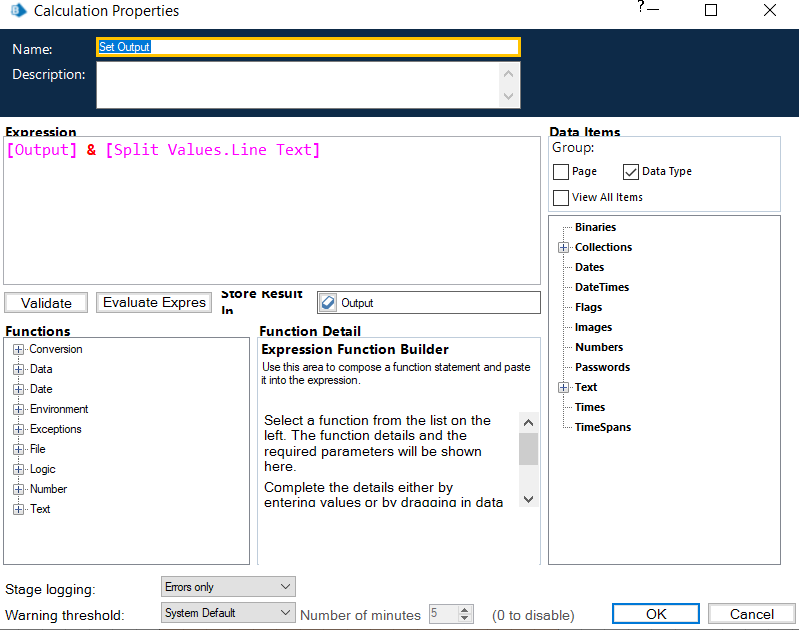Tick the View All Items checkbox
This screenshot has width=799, height=630.
pyautogui.click(x=561, y=198)
